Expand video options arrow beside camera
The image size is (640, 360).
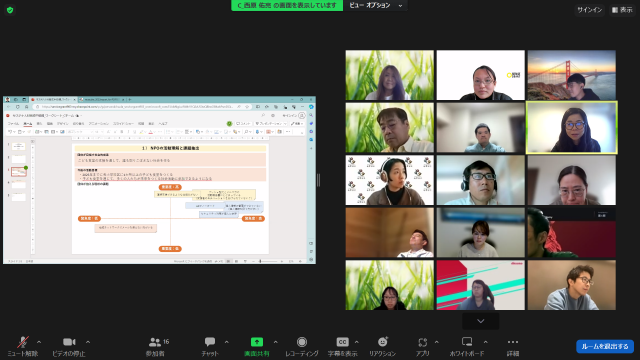pos(88,342)
